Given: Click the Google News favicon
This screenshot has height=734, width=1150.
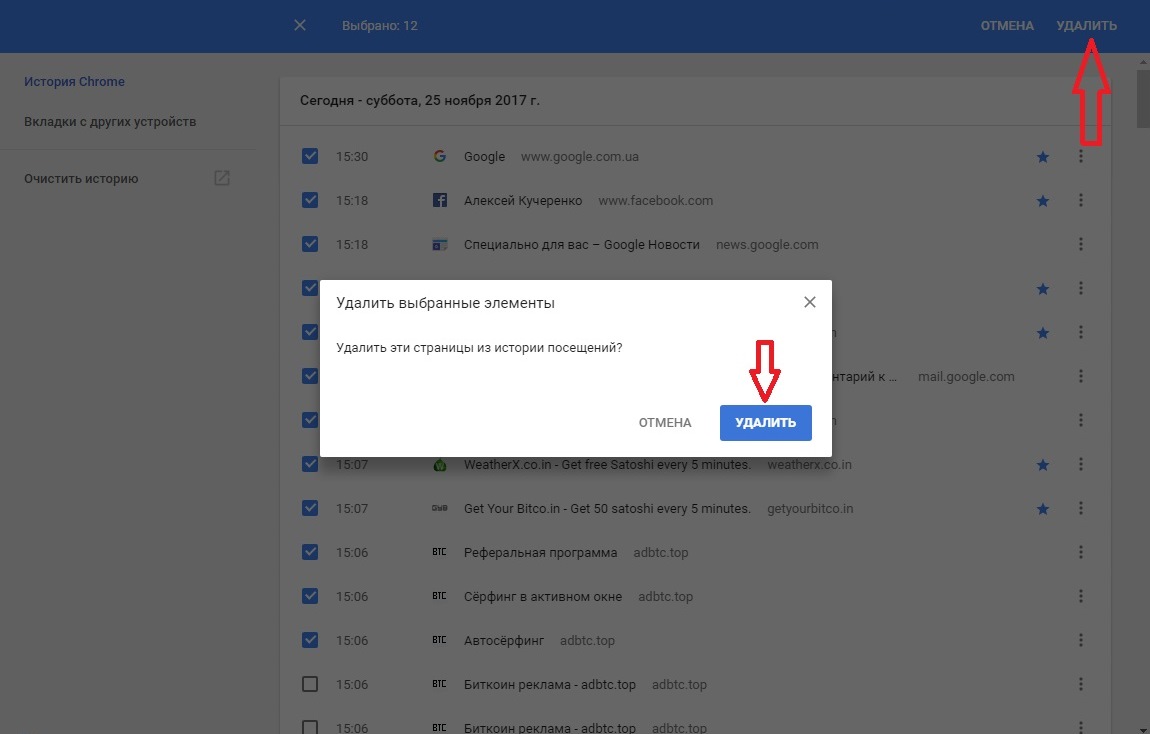Looking at the screenshot, I should click(439, 244).
